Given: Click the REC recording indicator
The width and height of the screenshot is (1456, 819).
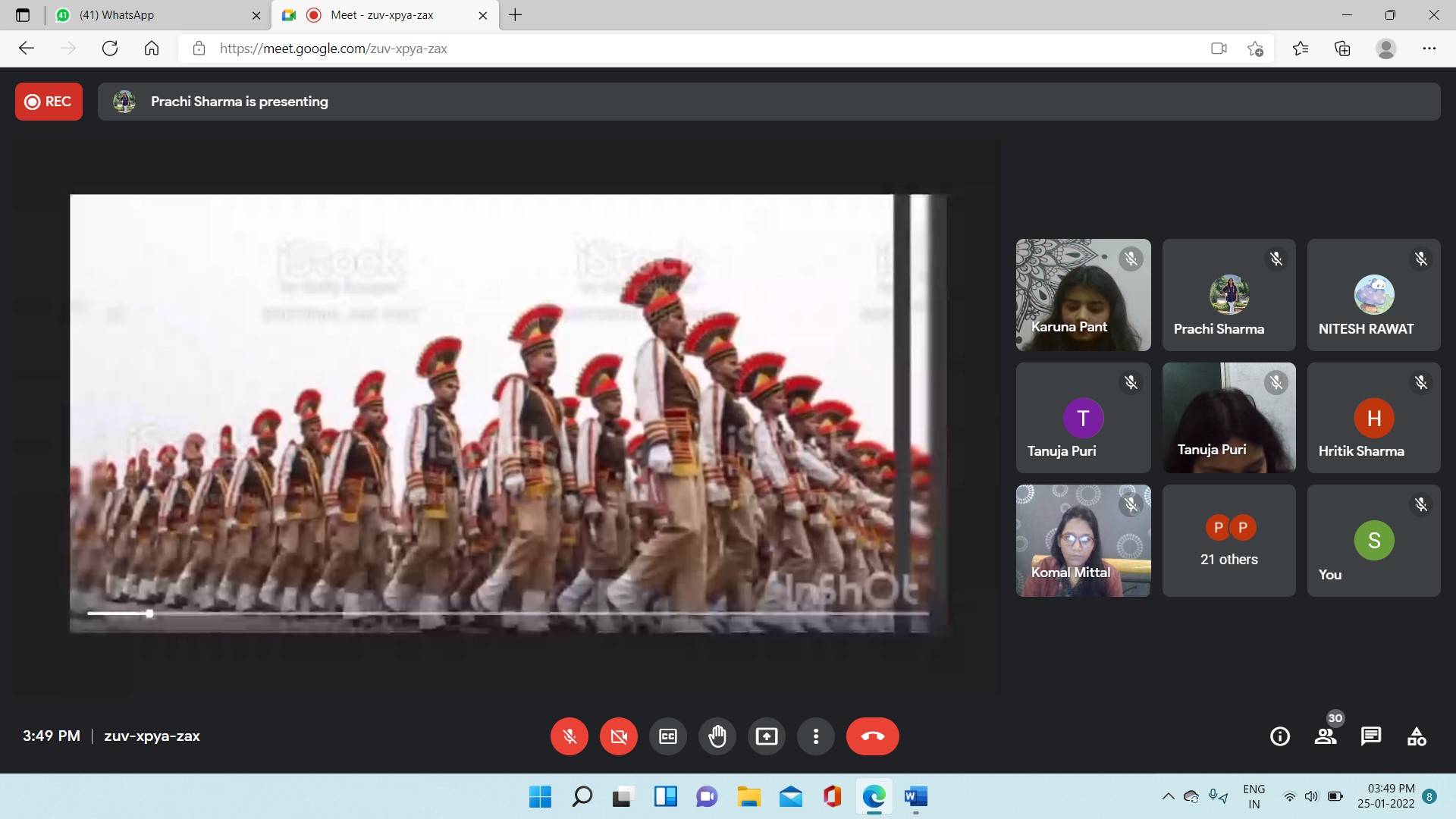Looking at the screenshot, I should (x=49, y=102).
